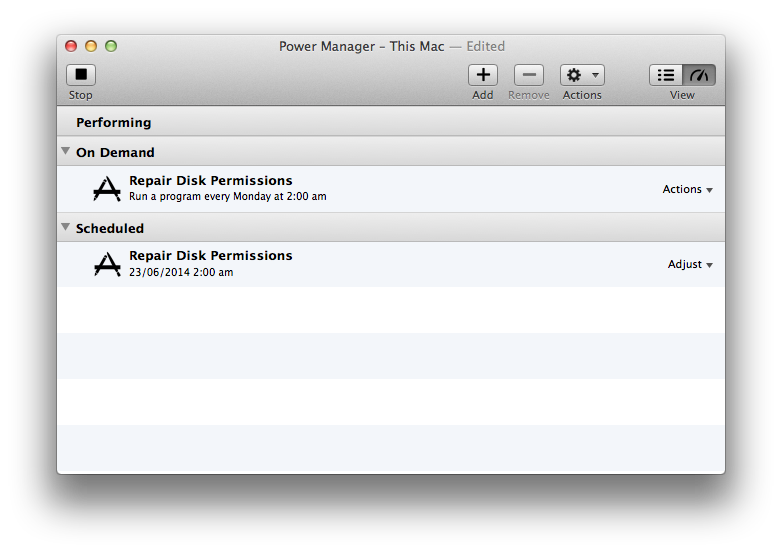The height and width of the screenshot is (553, 782).
Task: Click the window title 'Power Manager – This Mac'
Action: (361, 46)
